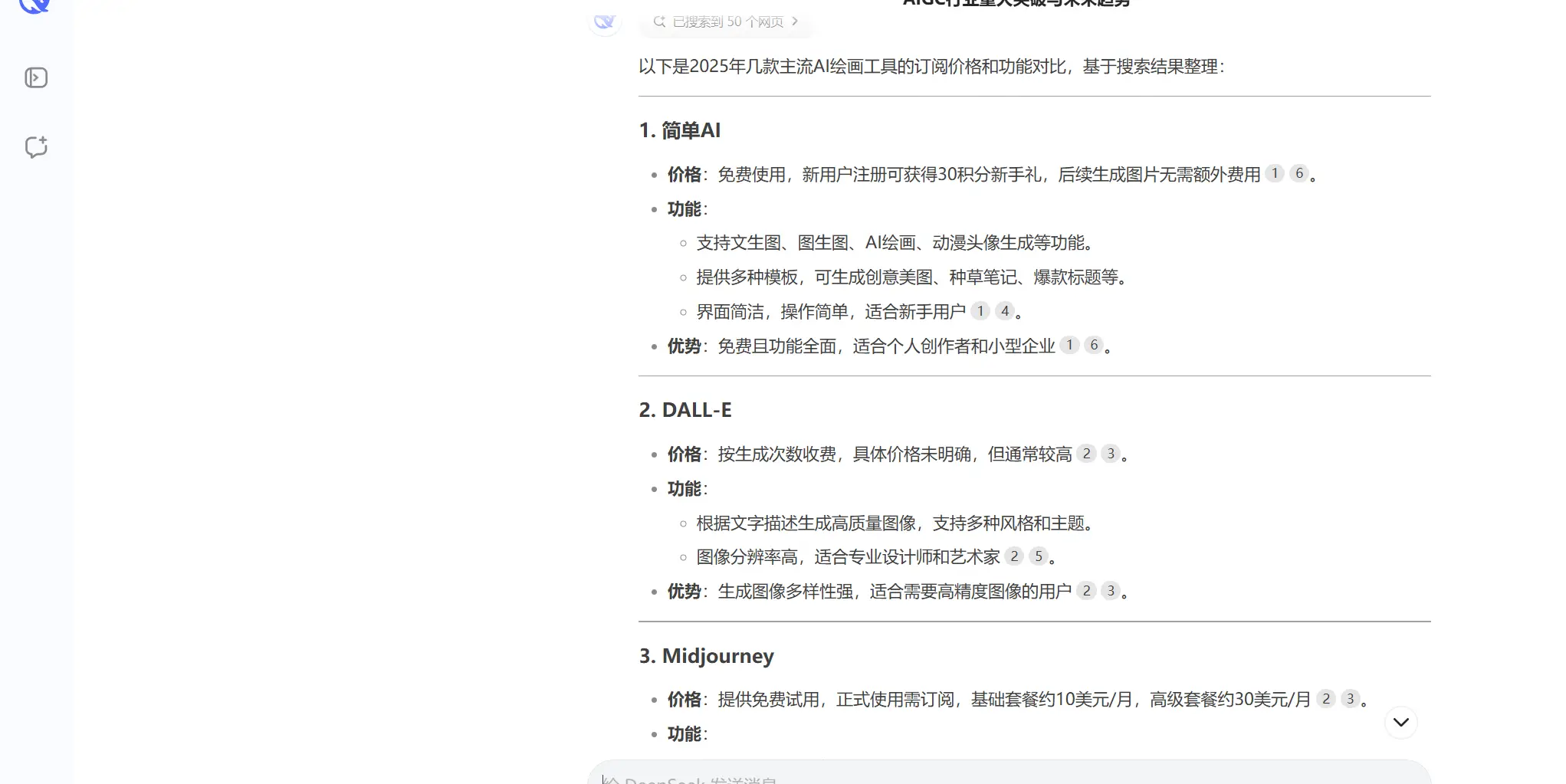Viewport: 1566px width, 784px height.
Task: Click the heading 1. 简单AI
Action: [x=680, y=130]
